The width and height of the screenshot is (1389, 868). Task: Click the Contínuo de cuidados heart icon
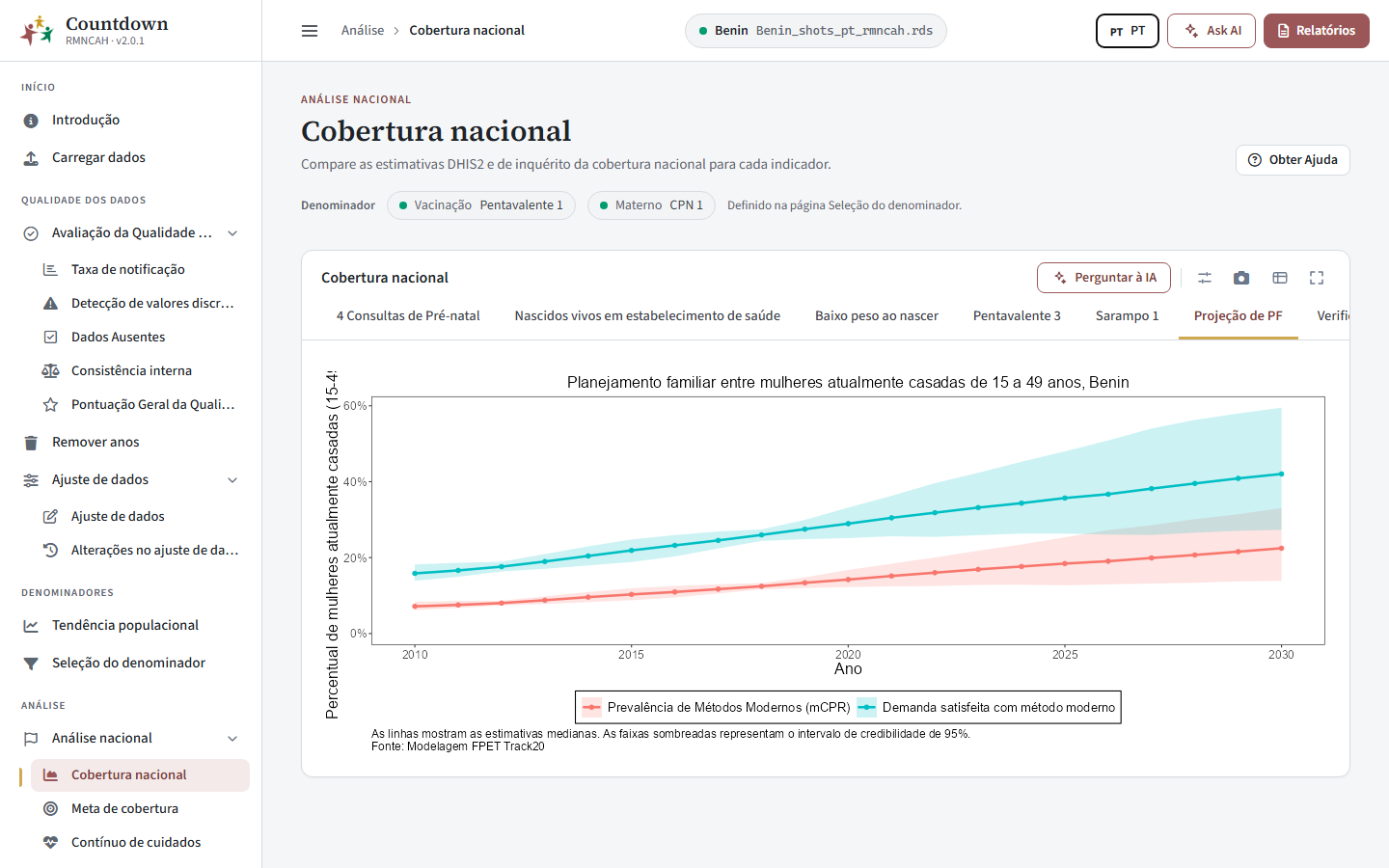click(x=50, y=843)
